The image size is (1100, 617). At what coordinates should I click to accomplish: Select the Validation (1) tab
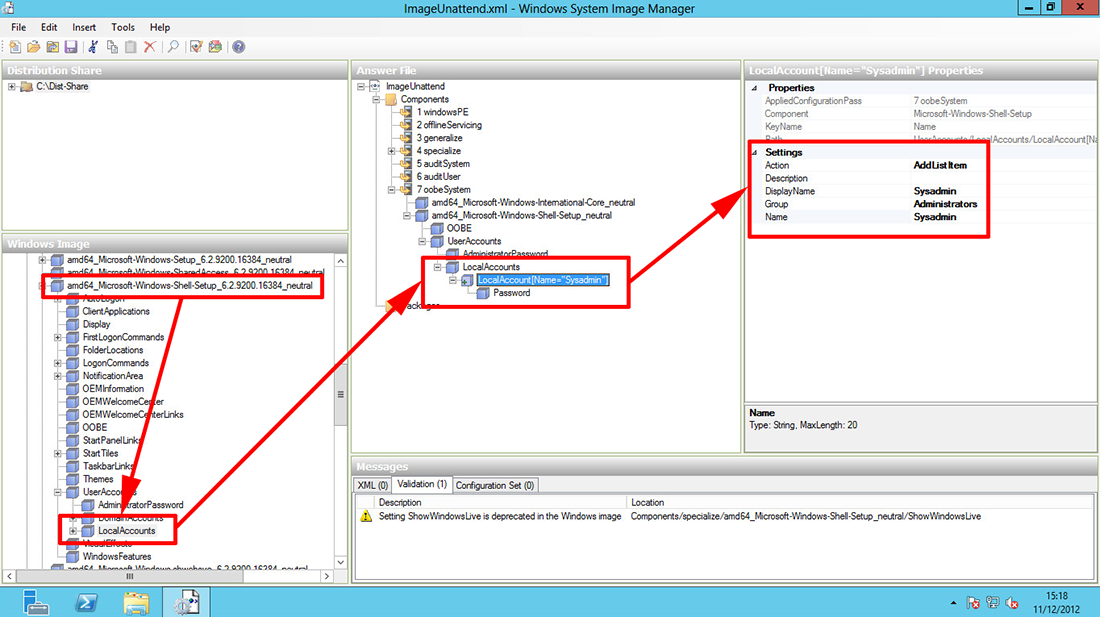pos(422,484)
